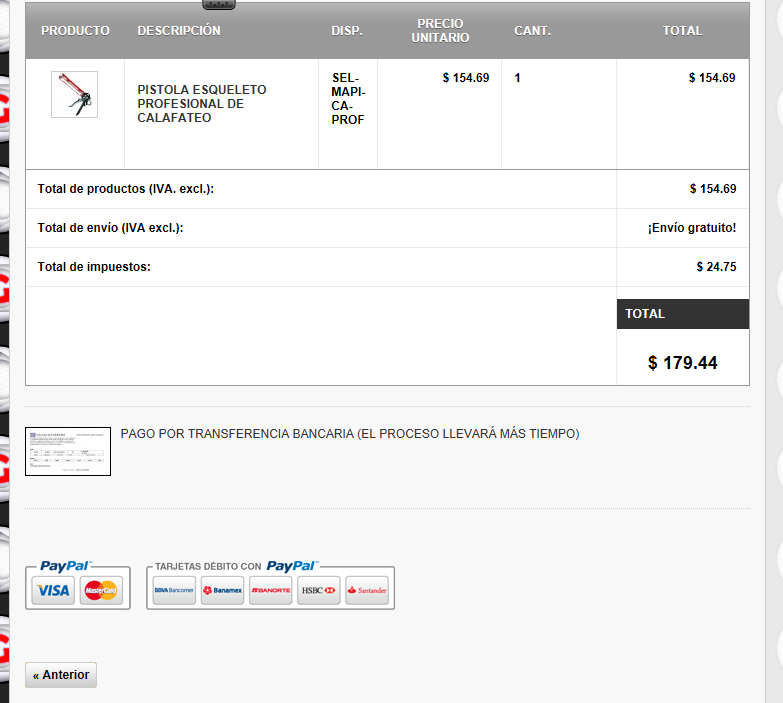Click PISTOLA ESQUELETO PROFESIONAL DE CALAFATEO description

(x=202, y=104)
